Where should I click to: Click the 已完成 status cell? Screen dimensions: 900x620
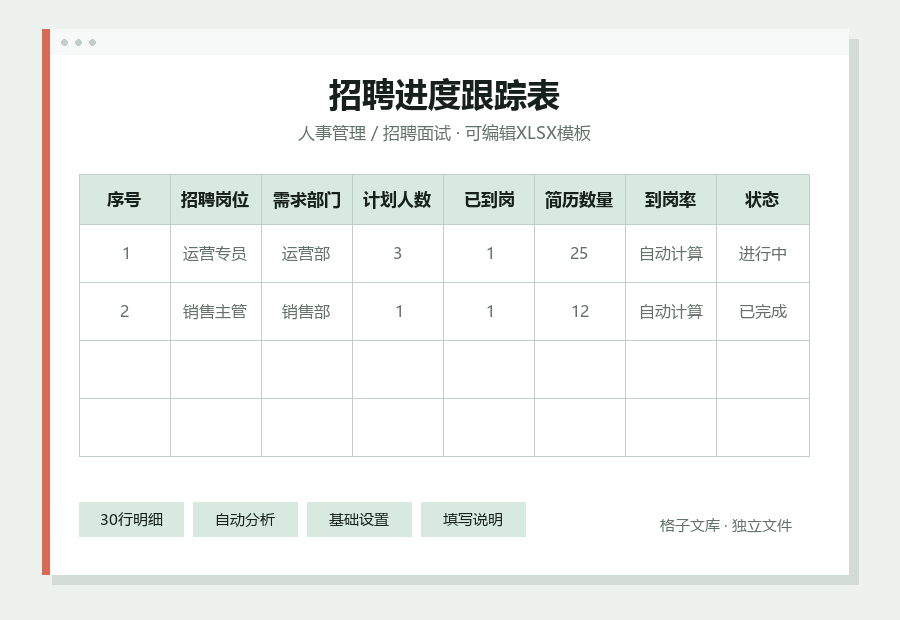763,312
